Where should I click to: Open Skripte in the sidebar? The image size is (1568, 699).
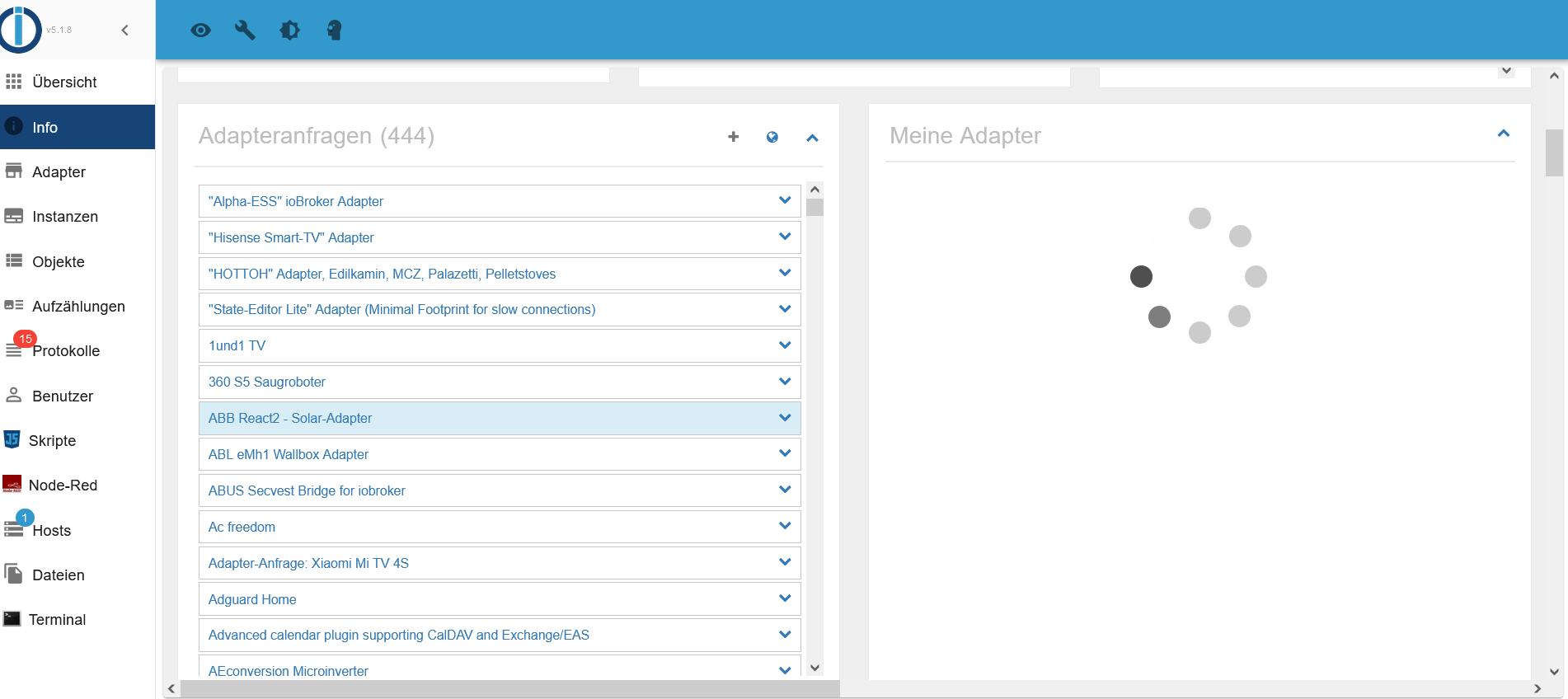pyautogui.click(x=77, y=440)
